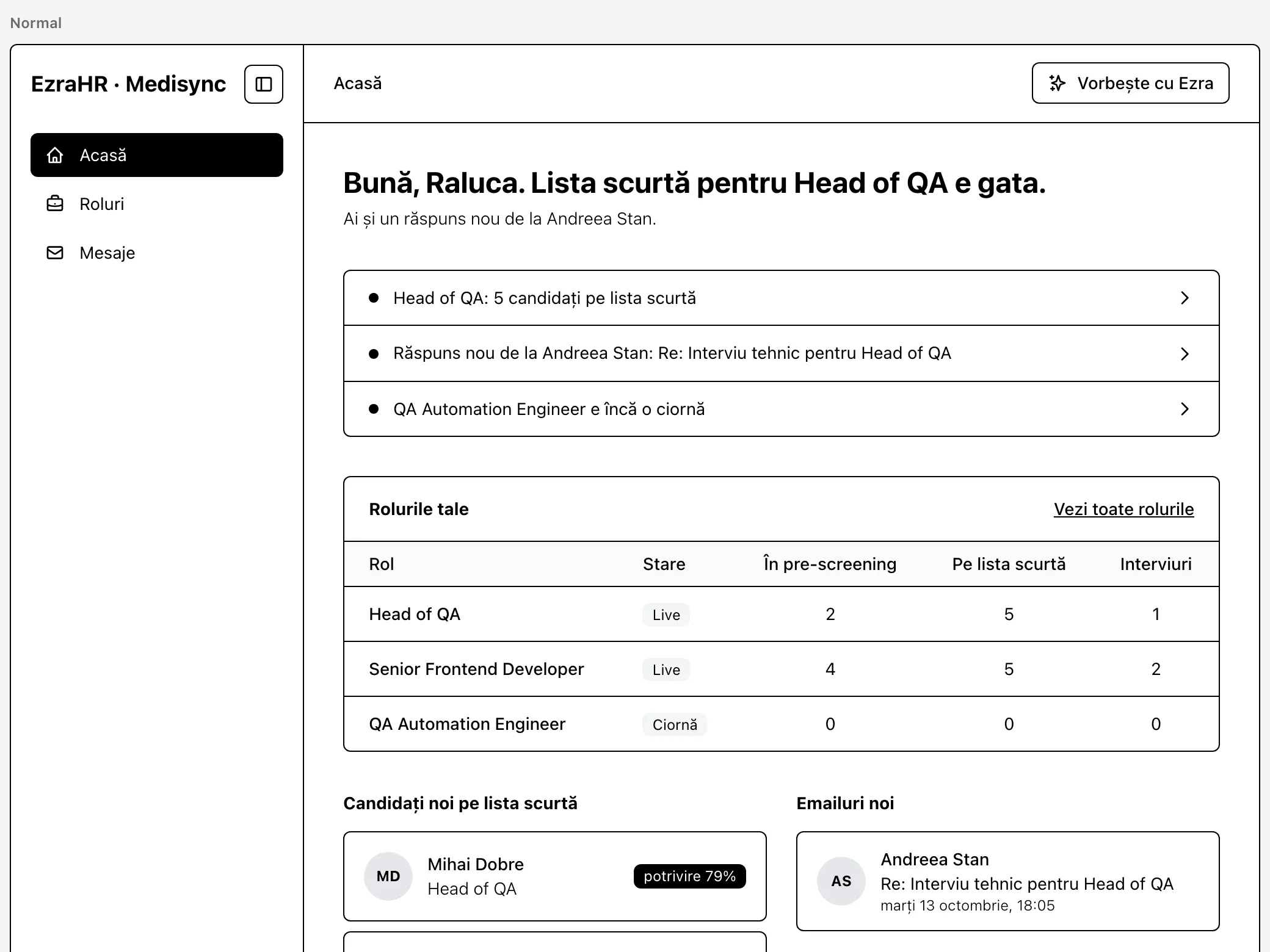This screenshot has height=952, width=1270.
Task: Open chevron for Andreea Stan reply notice
Action: click(x=1185, y=354)
